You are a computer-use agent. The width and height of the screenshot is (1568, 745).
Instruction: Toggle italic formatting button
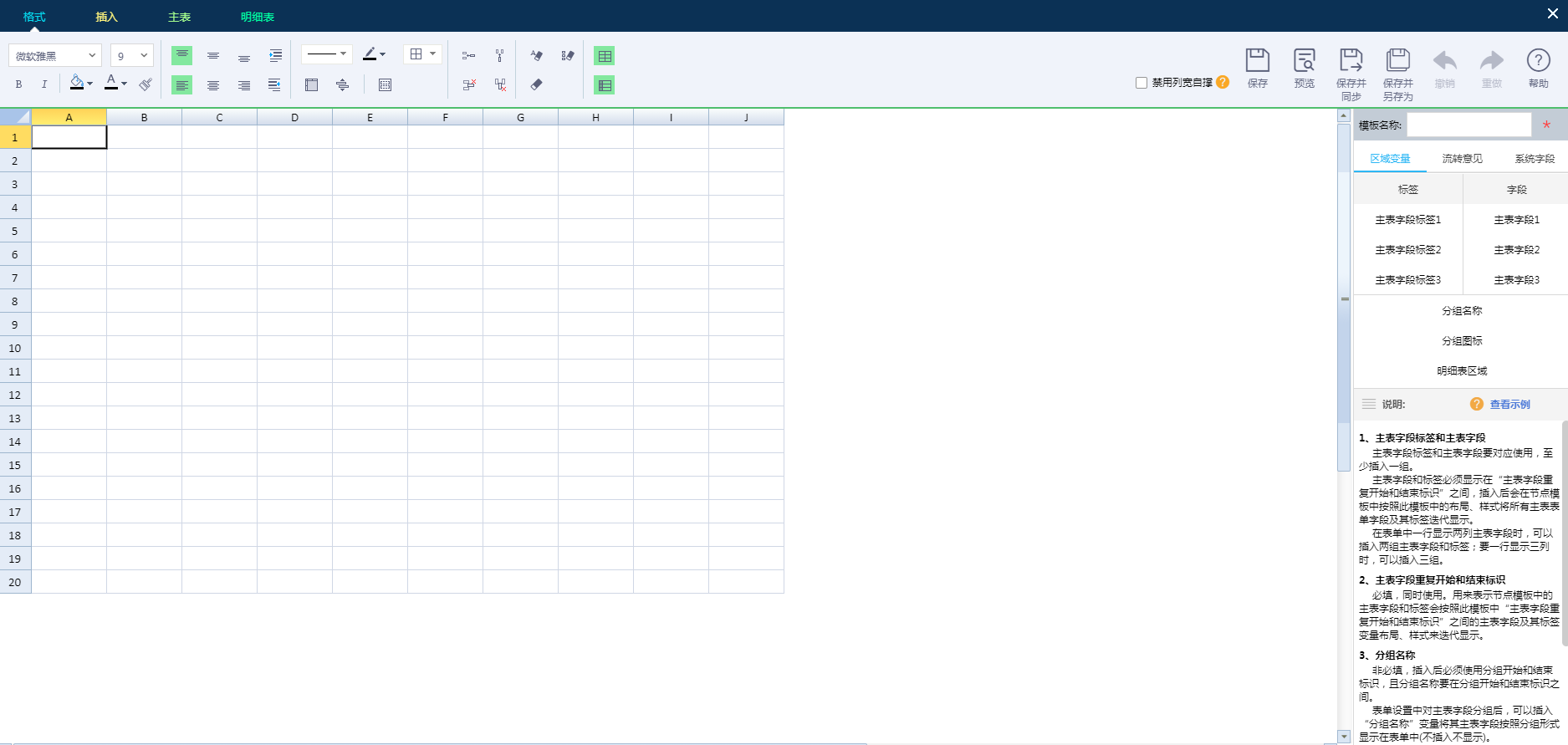pos(44,84)
